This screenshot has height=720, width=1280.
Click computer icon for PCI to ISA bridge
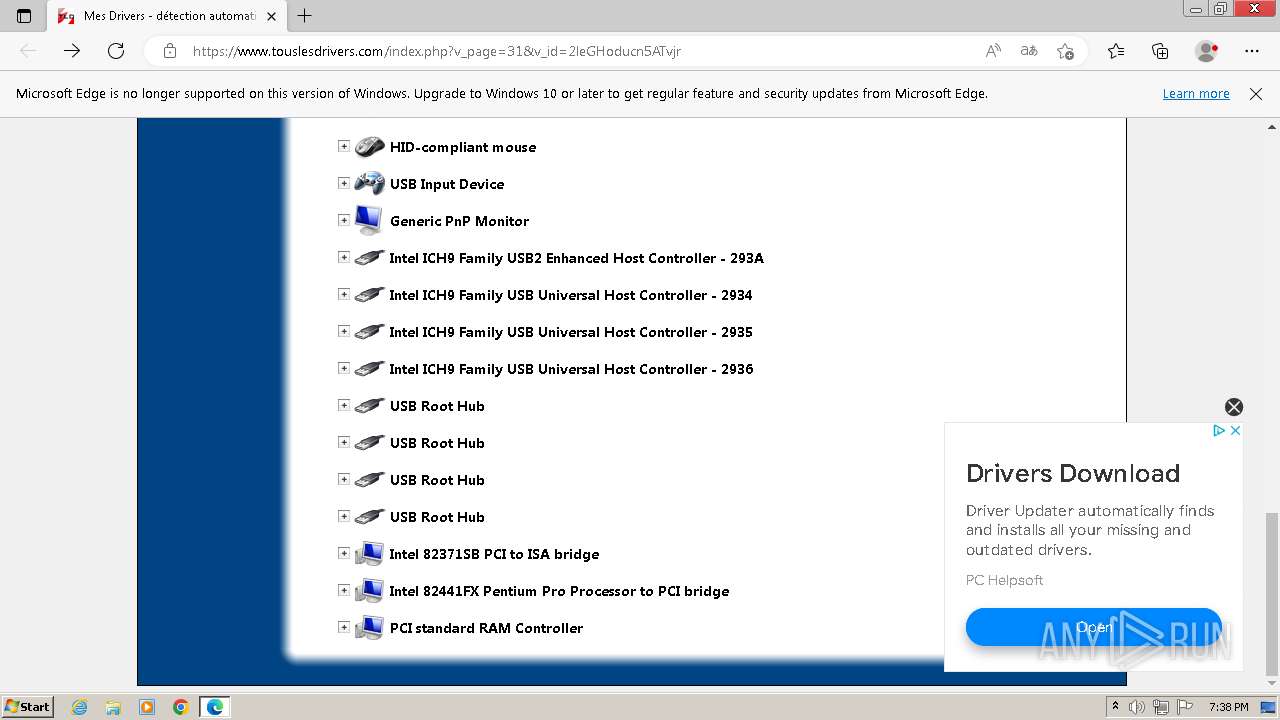click(369, 553)
